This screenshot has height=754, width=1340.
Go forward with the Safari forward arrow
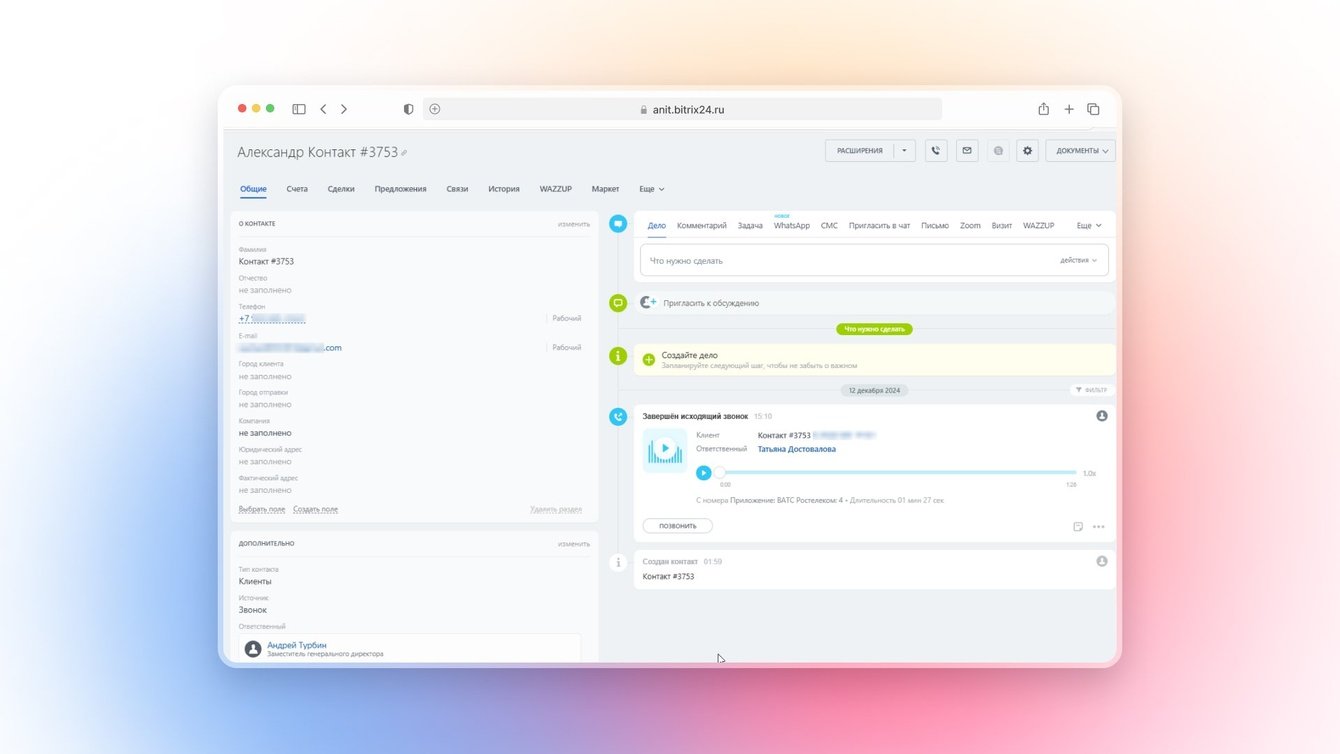pyautogui.click(x=344, y=109)
